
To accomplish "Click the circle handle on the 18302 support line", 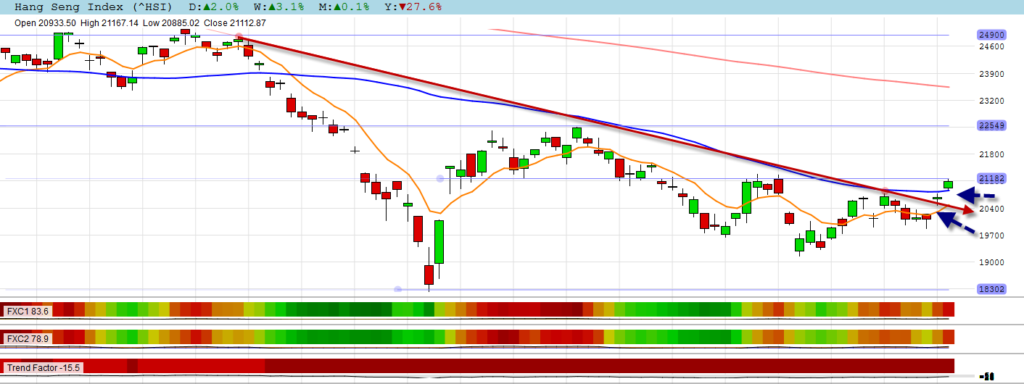I will pos(398,289).
